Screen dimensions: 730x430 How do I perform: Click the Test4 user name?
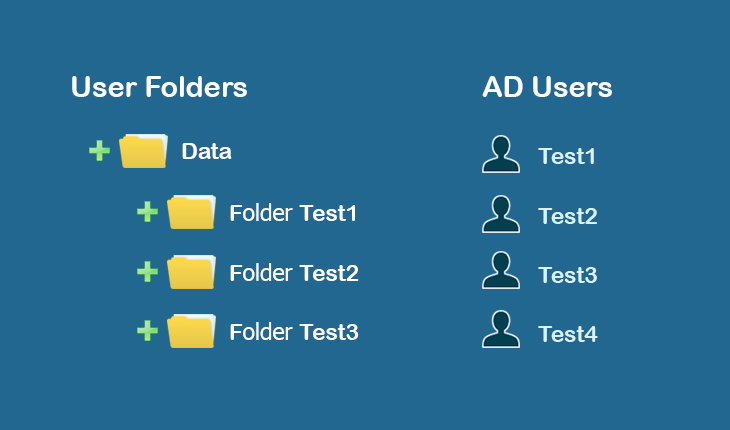tap(567, 335)
